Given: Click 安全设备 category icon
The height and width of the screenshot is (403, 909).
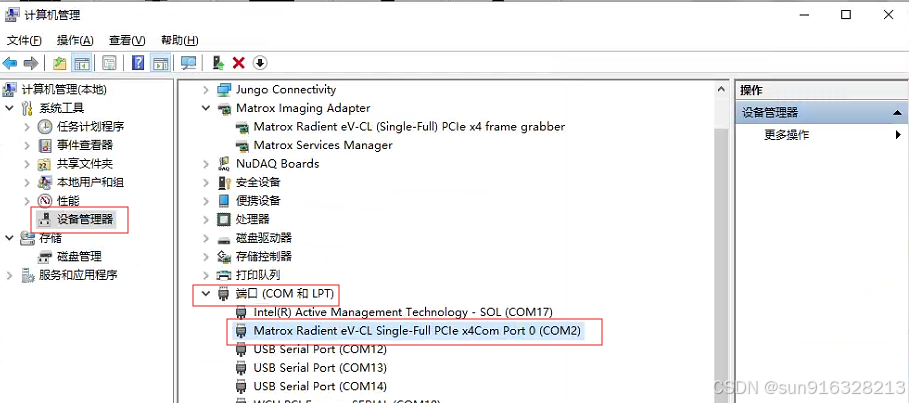Looking at the screenshot, I should click(224, 183).
